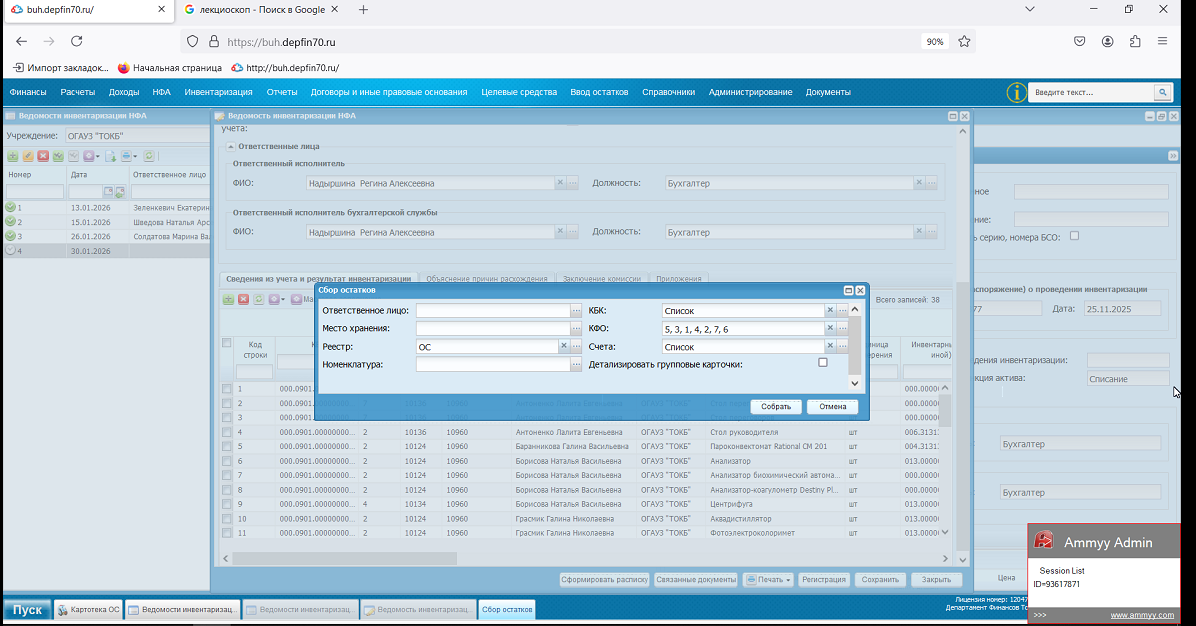The height and width of the screenshot is (626, 1196).
Task: Tick the checkbox for table row 1
Action: click(x=227, y=389)
